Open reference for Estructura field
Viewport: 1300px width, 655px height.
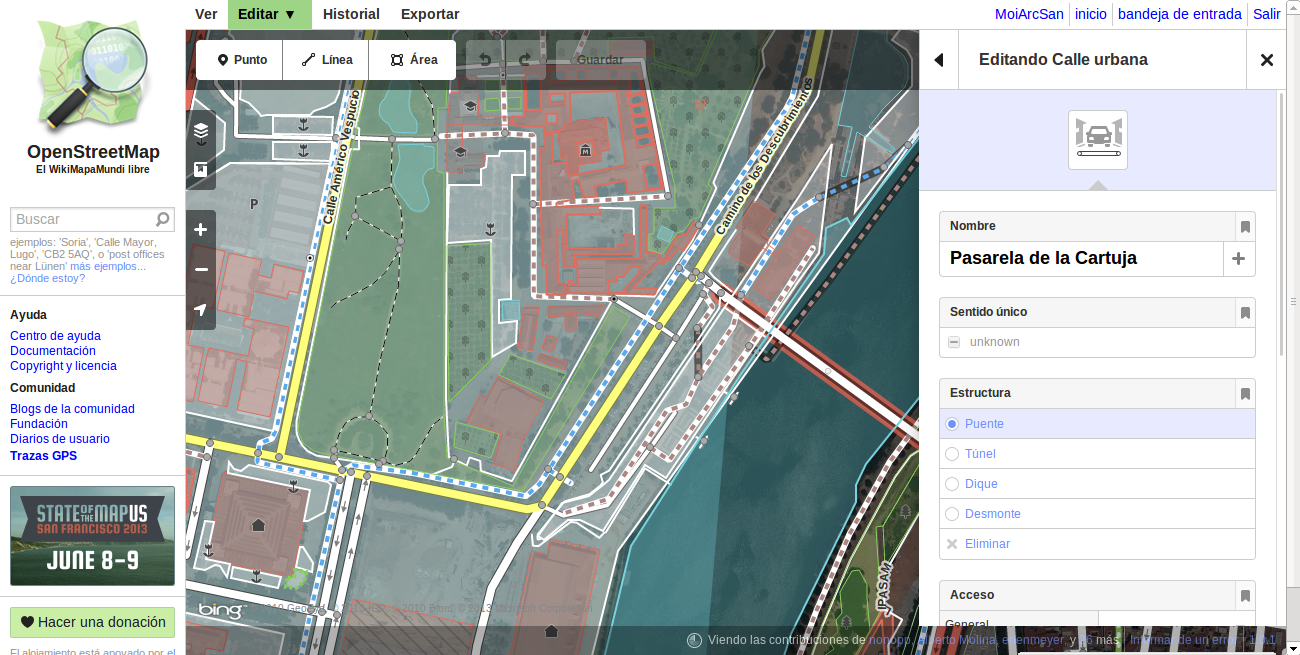click(1245, 394)
